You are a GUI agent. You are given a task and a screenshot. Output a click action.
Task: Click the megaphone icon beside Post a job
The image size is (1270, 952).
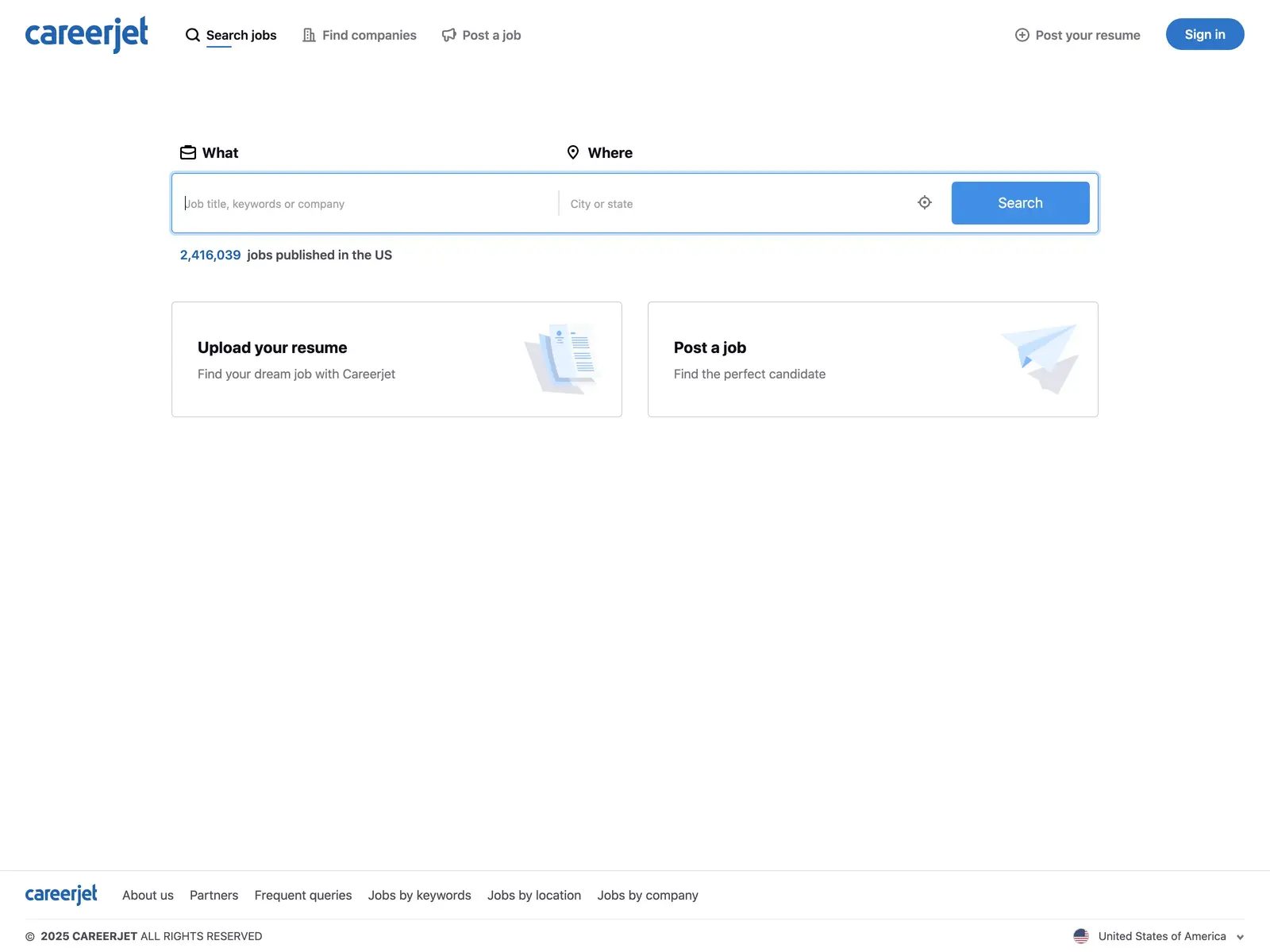tap(449, 35)
